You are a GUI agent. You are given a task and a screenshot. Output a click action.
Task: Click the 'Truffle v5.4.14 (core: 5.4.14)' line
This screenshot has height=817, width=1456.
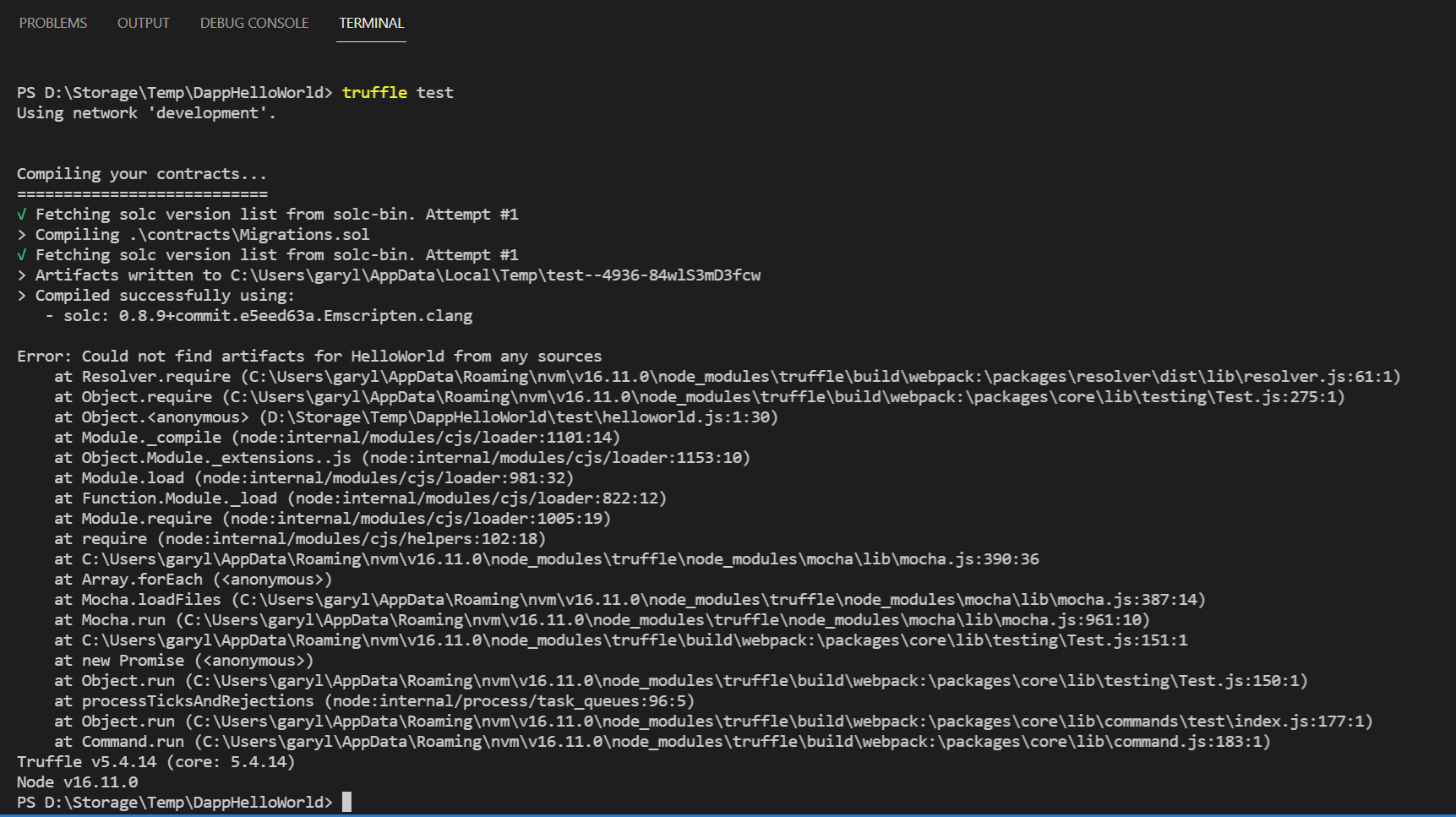(156, 761)
